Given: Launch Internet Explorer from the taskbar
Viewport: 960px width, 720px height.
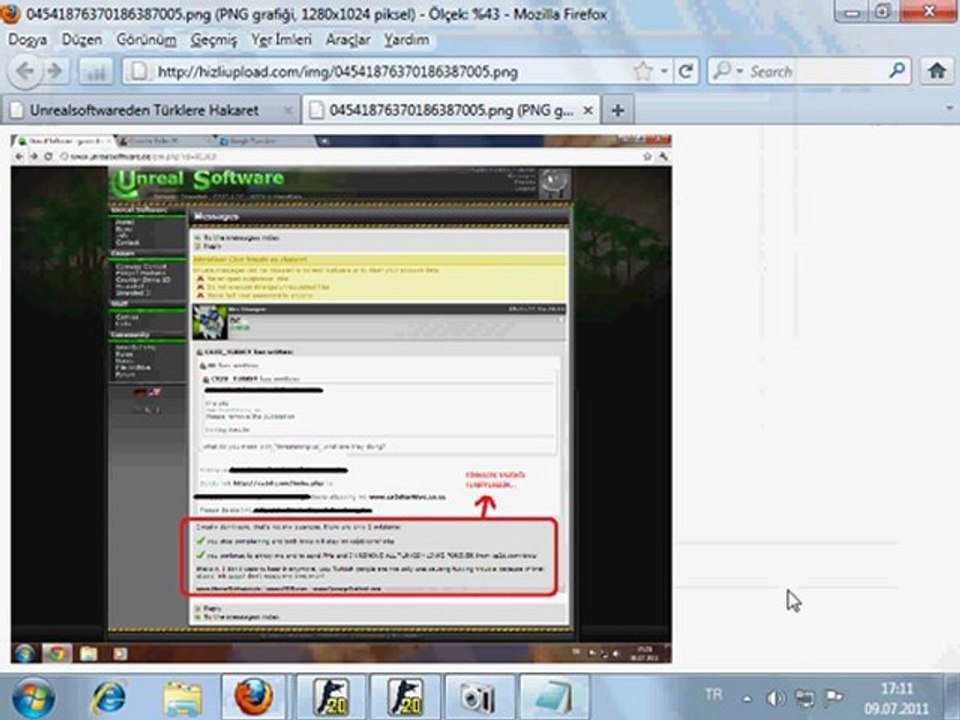Looking at the screenshot, I should pyautogui.click(x=108, y=698).
